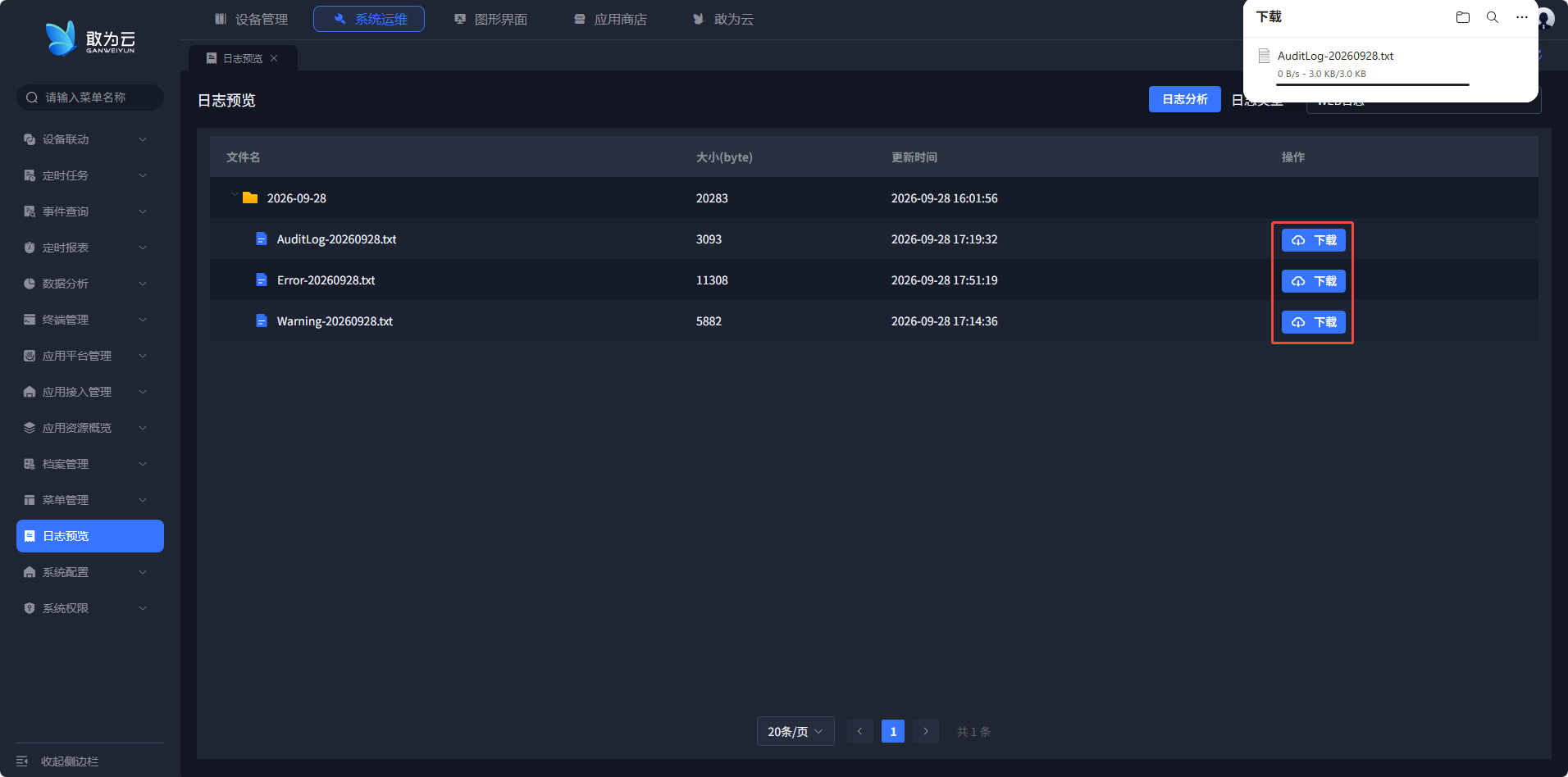Viewport: 1568px width, 777px height.
Task: Open the 图形界面 top menu
Action: [491, 19]
